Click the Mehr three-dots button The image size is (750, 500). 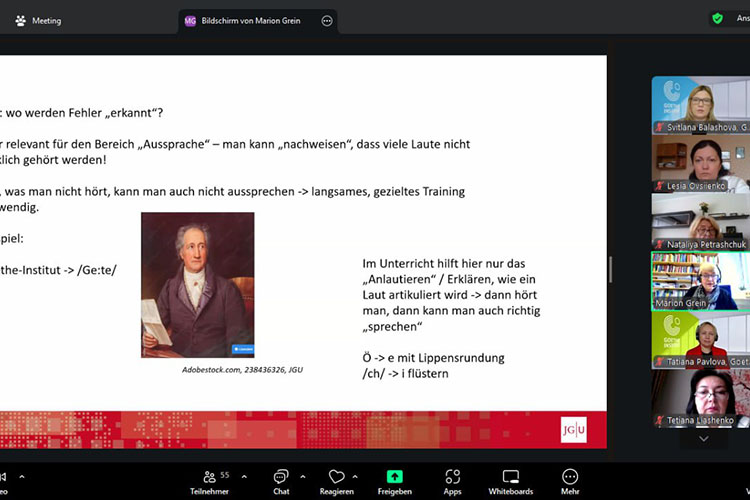point(570,481)
